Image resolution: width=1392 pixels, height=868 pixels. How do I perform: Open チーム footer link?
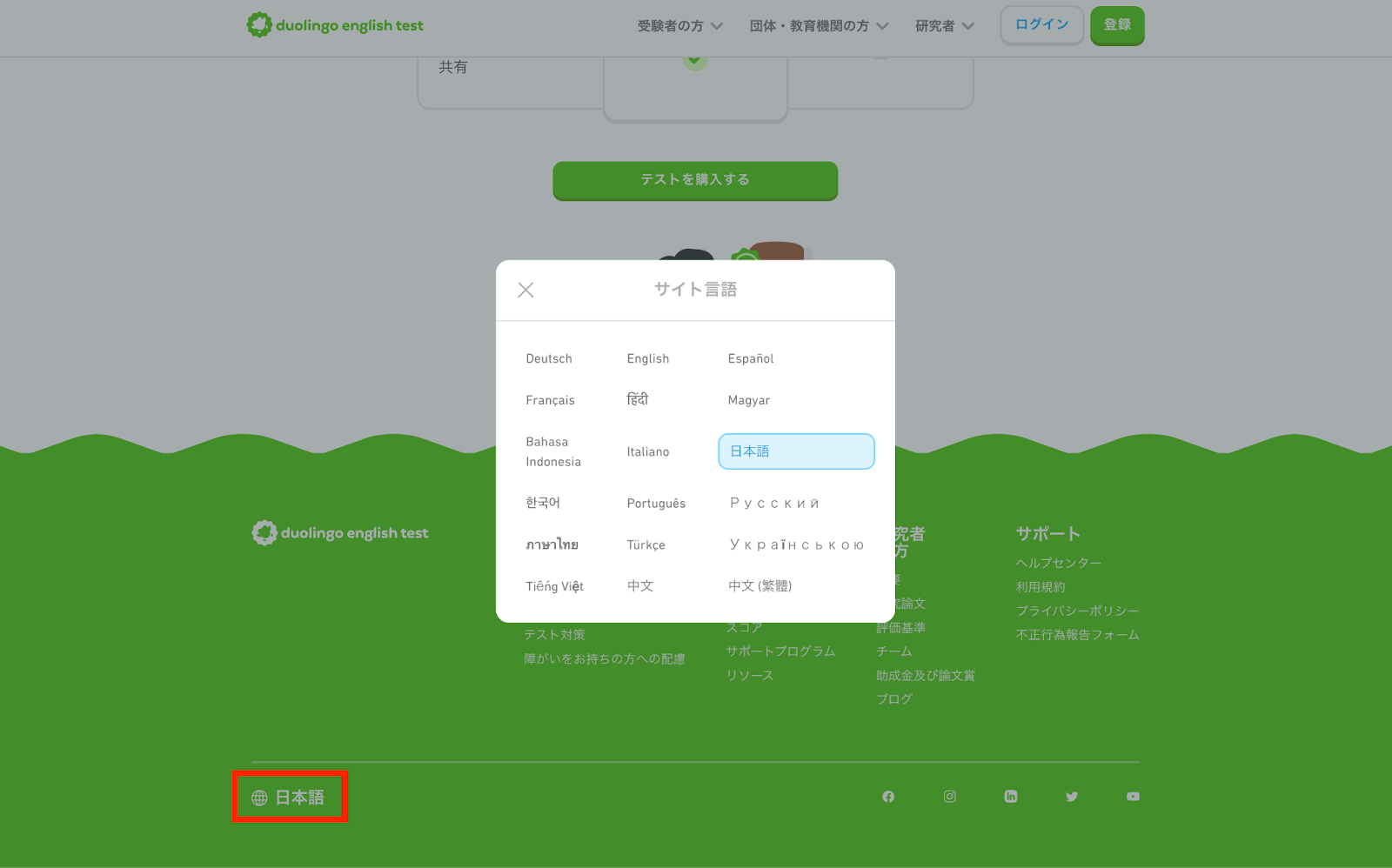894,651
